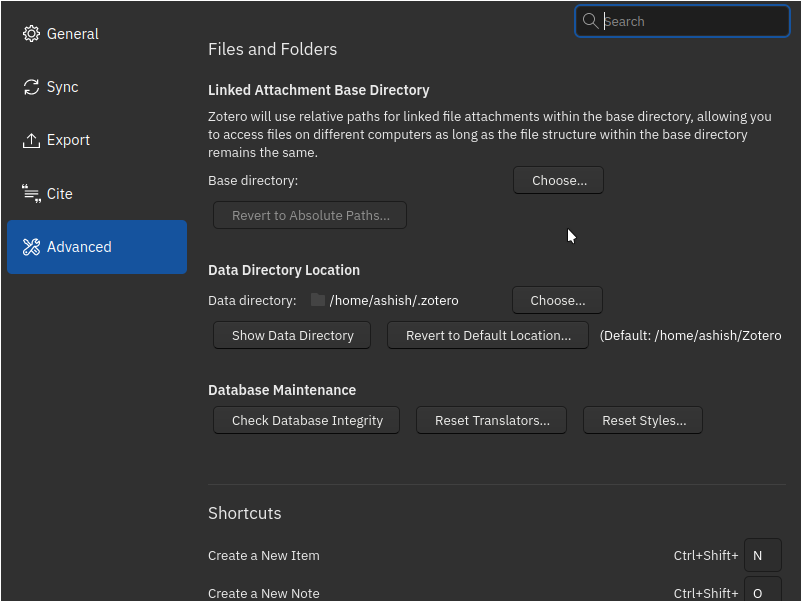Click Show Data Directory button
The image size is (802, 602).
click(292, 335)
